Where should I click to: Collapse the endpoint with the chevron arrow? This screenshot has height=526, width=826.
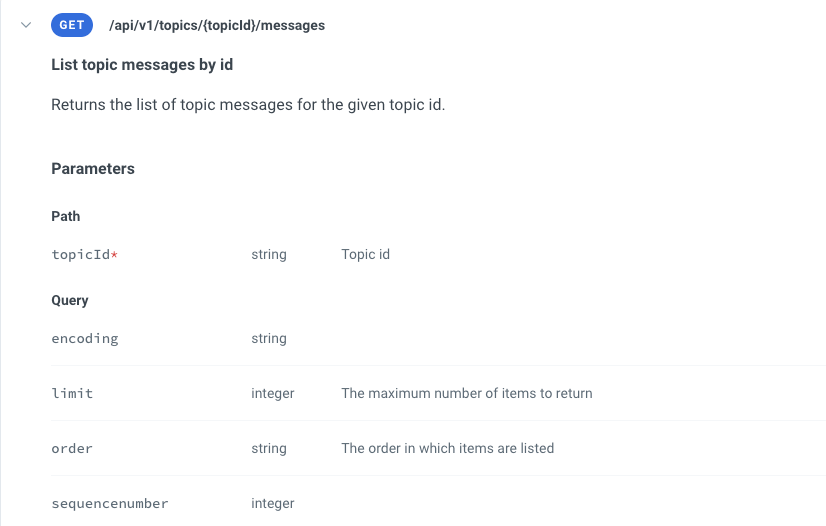click(26, 25)
